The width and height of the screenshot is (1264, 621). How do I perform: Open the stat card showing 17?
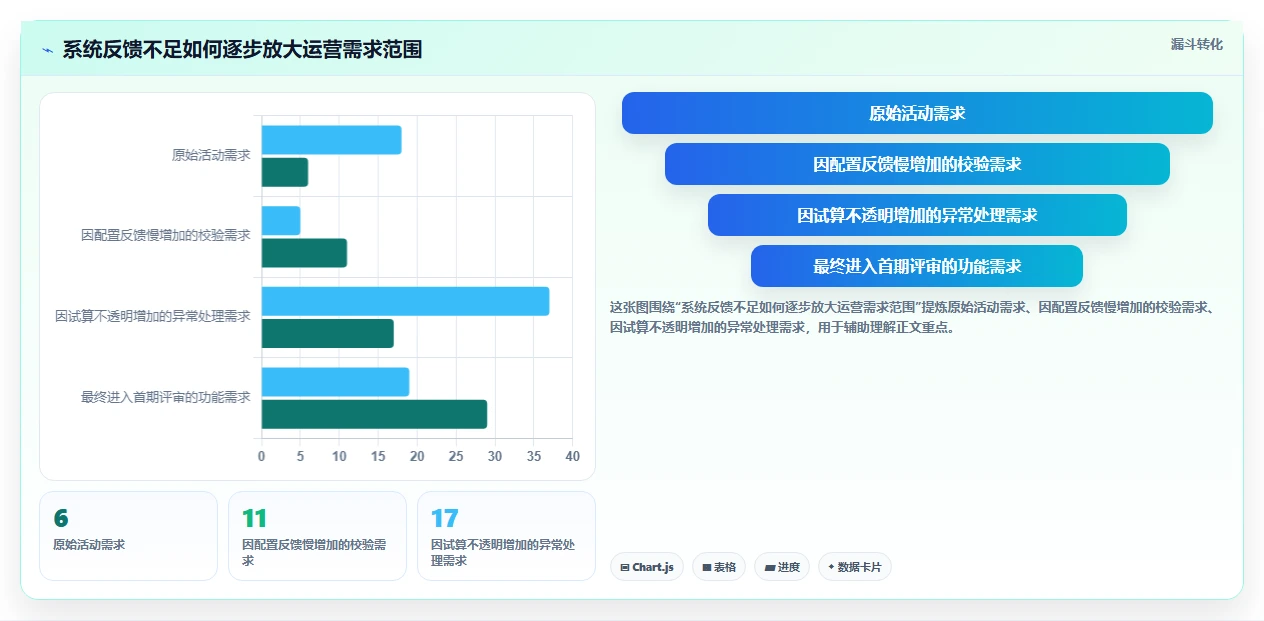pyautogui.click(x=506, y=536)
